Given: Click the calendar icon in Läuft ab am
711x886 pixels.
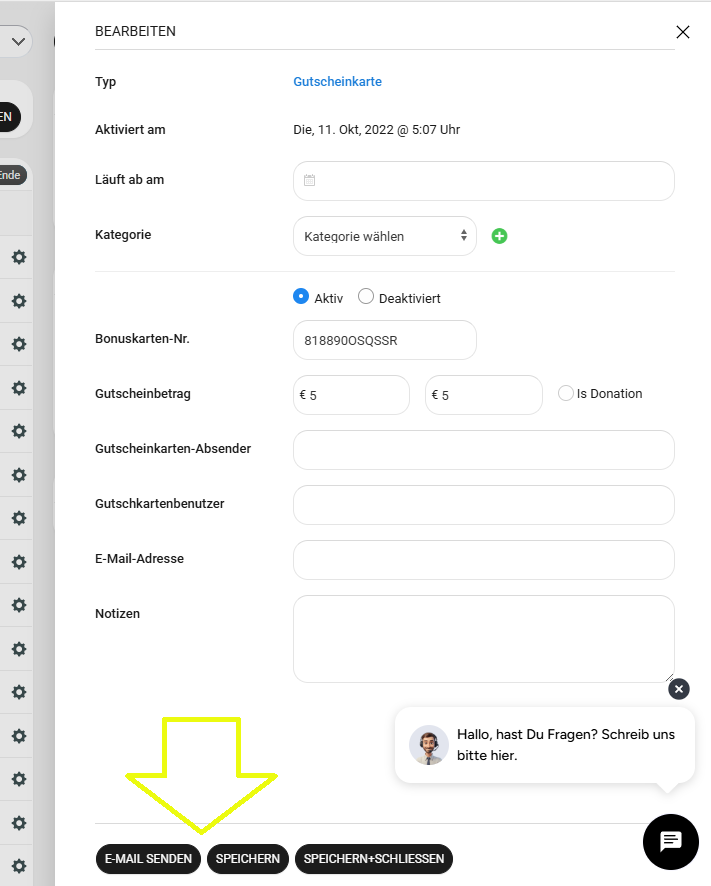Looking at the screenshot, I should point(310,181).
